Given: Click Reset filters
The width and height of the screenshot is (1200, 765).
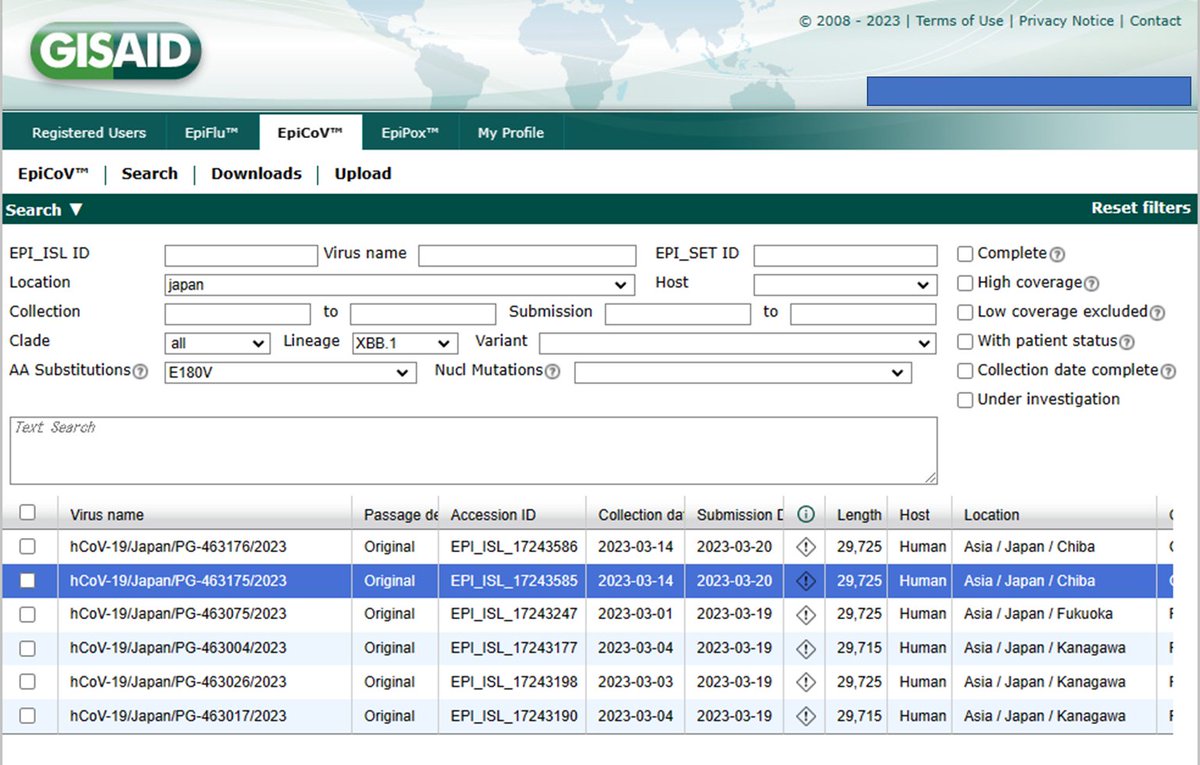Looking at the screenshot, I should click(1141, 208).
